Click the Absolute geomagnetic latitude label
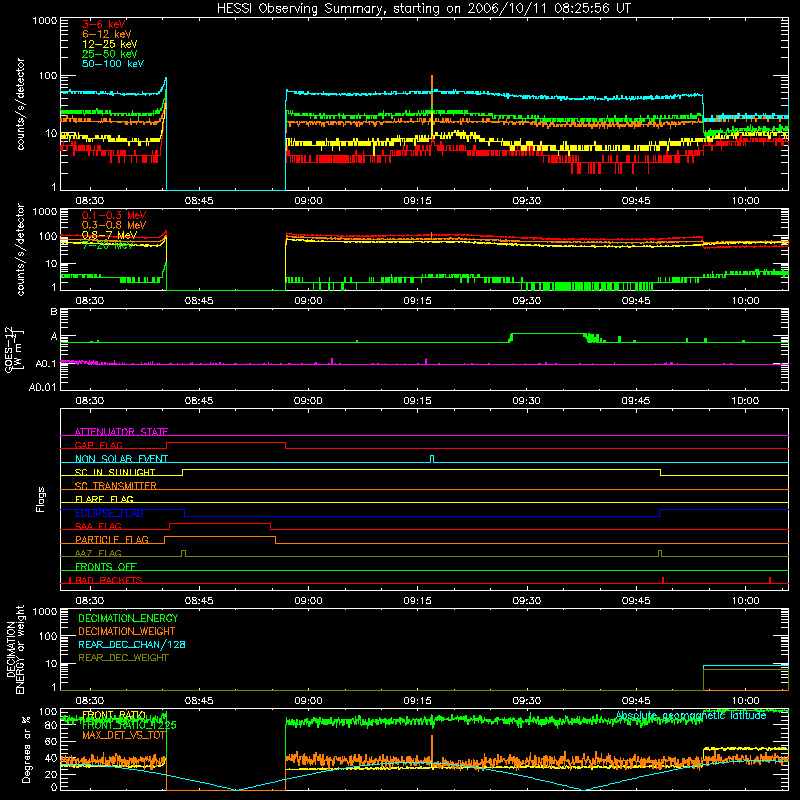This screenshot has height=800, width=800. pos(691,715)
